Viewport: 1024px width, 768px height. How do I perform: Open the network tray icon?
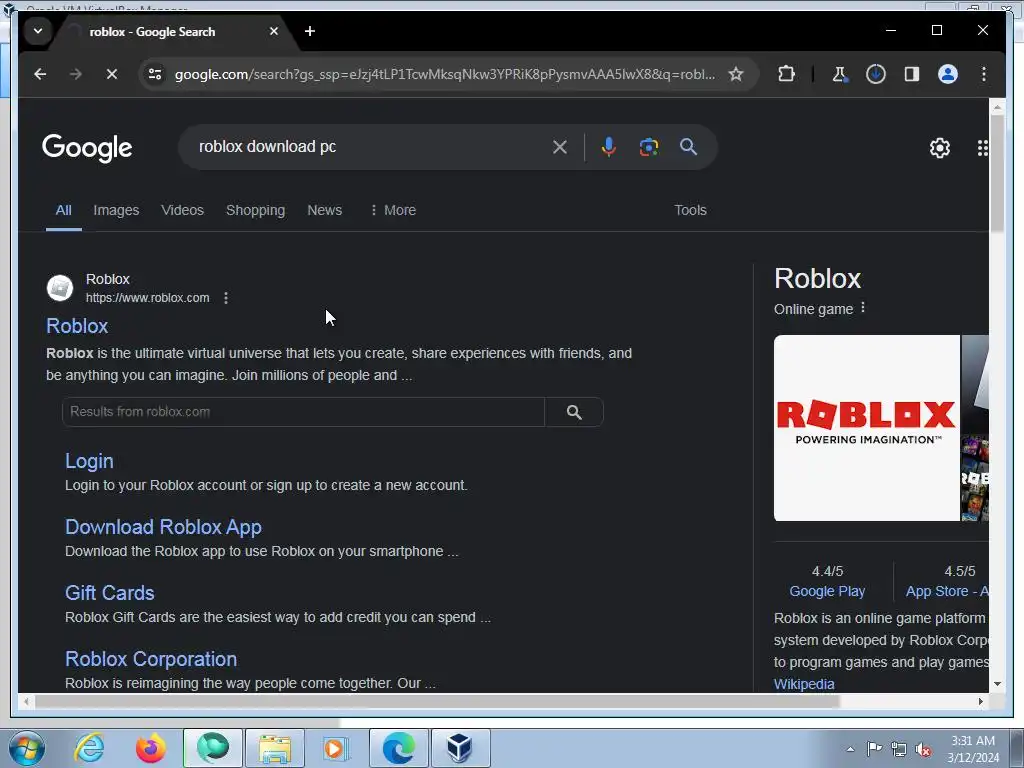tap(899, 750)
